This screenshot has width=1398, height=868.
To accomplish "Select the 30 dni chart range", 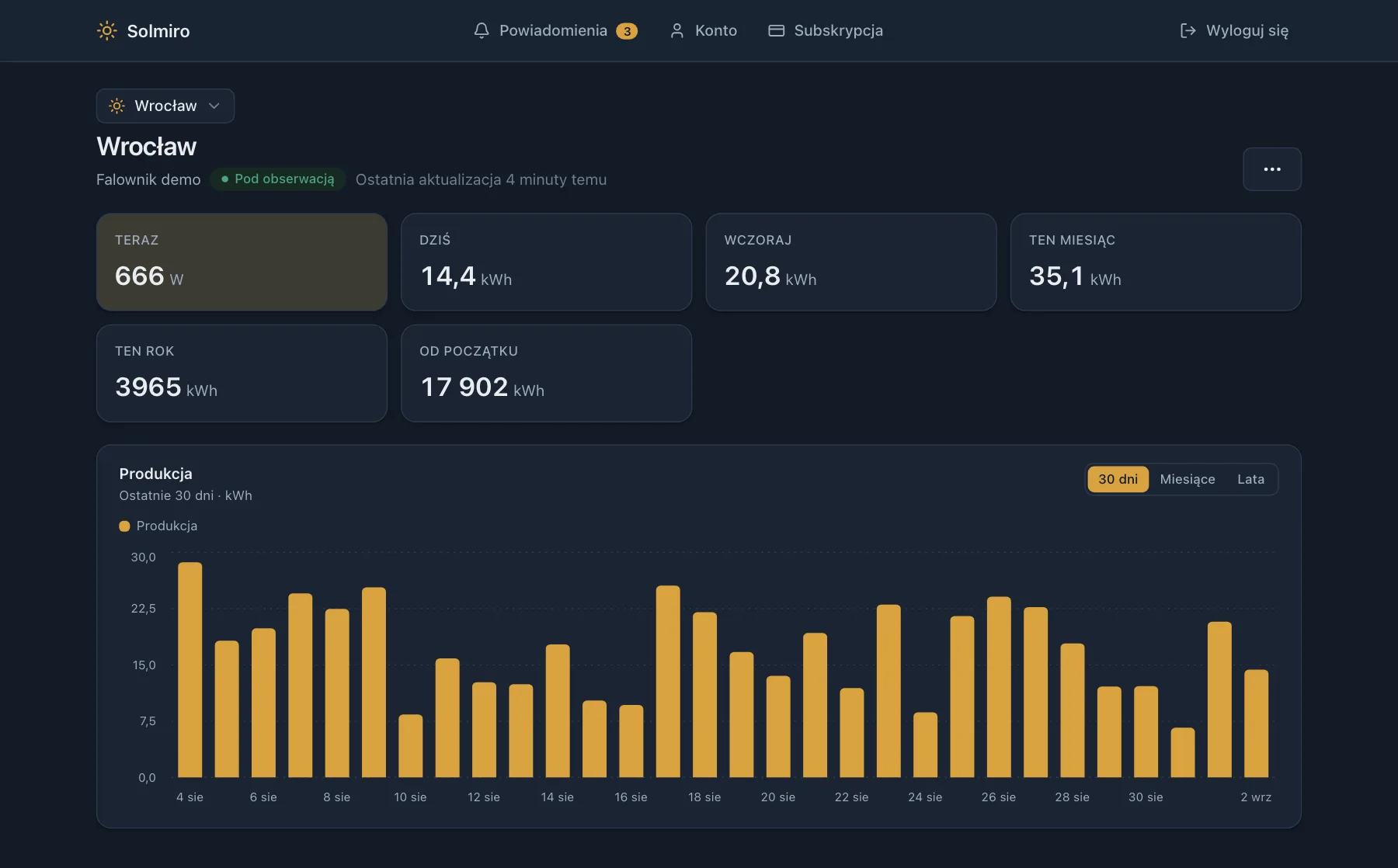I will point(1118,479).
